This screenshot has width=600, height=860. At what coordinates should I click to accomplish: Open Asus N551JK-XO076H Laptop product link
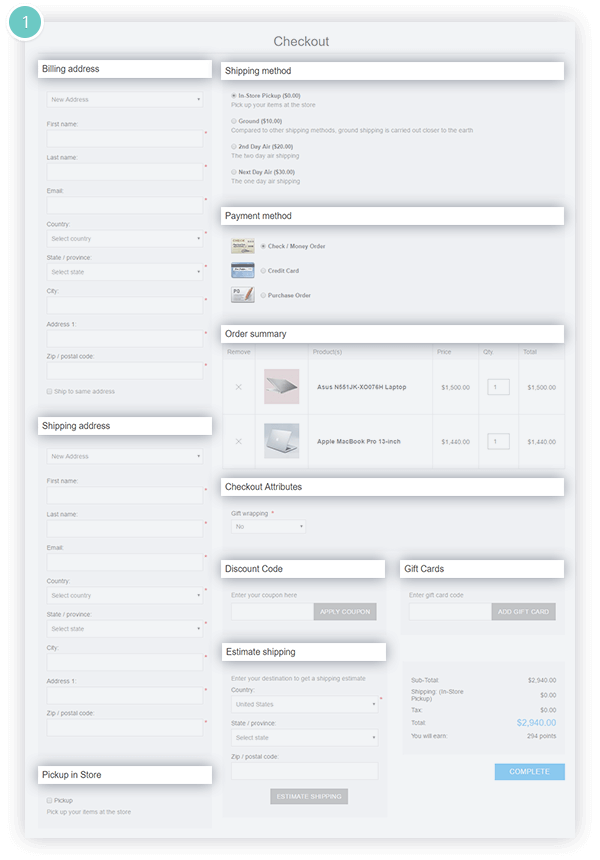coord(361,387)
